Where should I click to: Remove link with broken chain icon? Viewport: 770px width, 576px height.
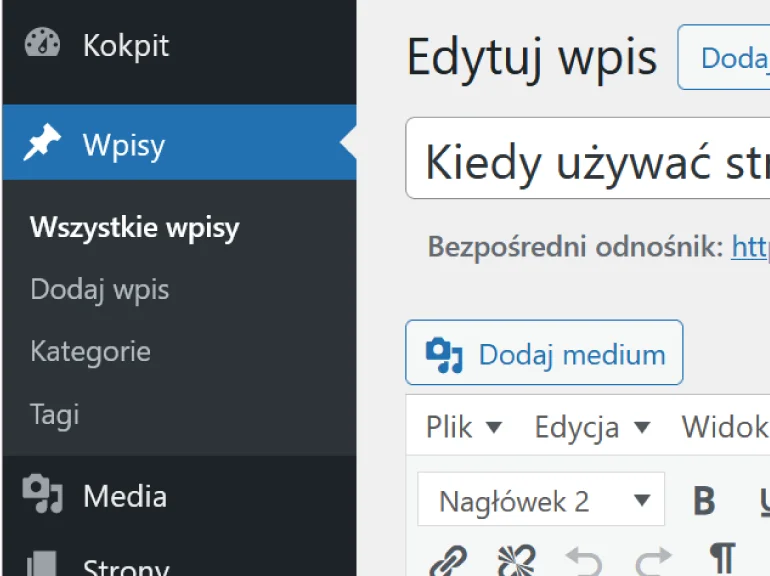pos(516,560)
